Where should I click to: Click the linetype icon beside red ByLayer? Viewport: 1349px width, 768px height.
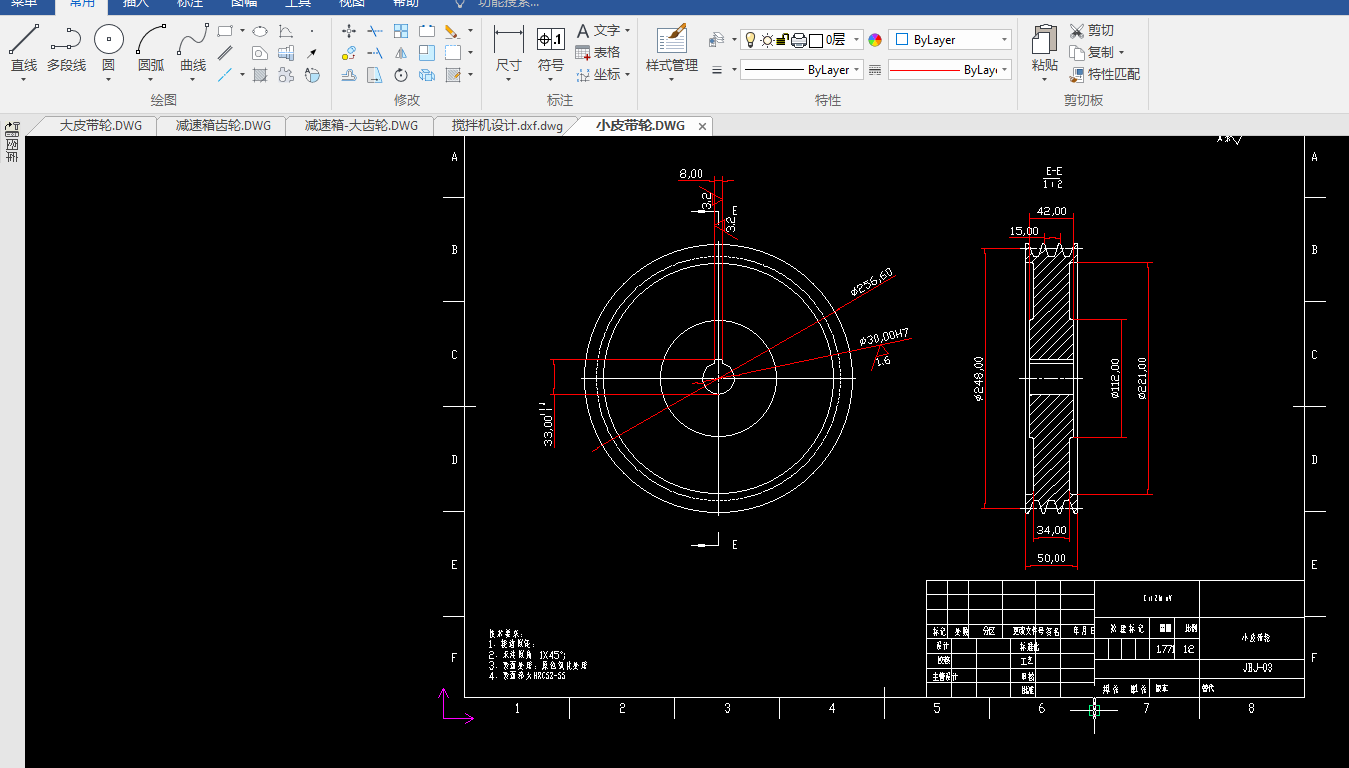[x=875, y=70]
